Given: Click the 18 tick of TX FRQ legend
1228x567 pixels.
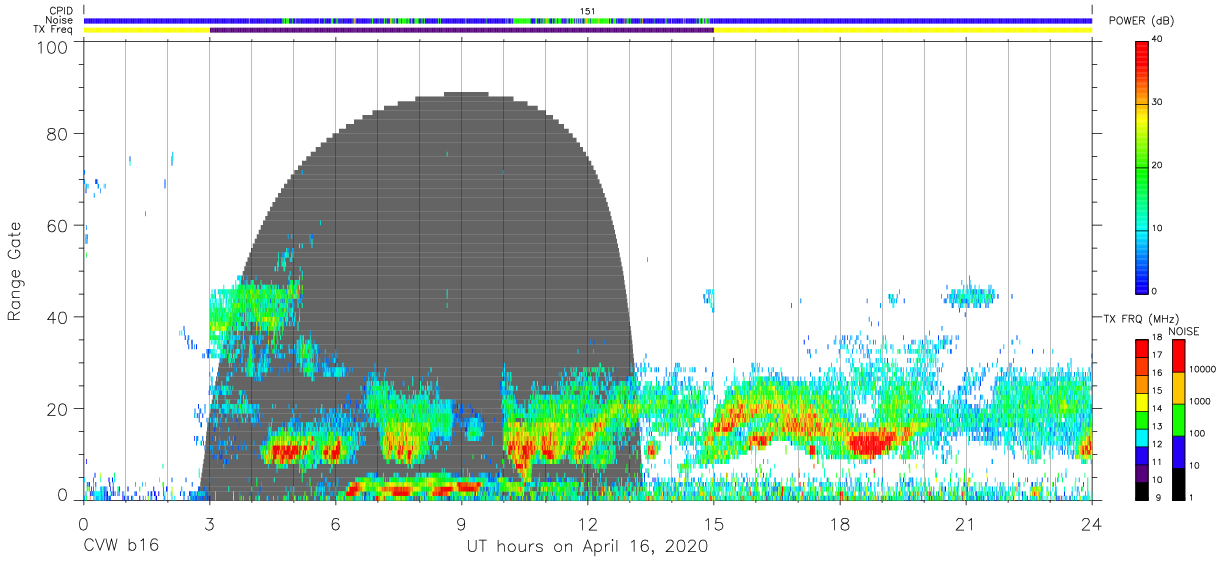Looking at the screenshot, I should (1157, 338).
